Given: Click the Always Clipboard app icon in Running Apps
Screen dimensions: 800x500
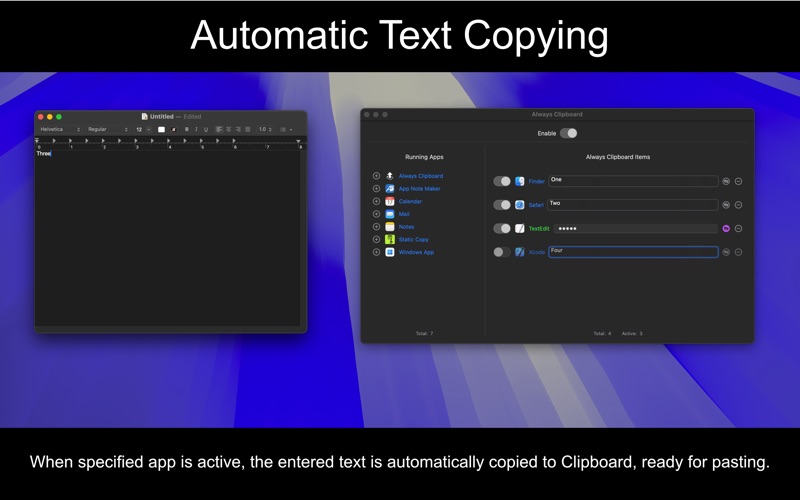Looking at the screenshot, I should (390, 176).
